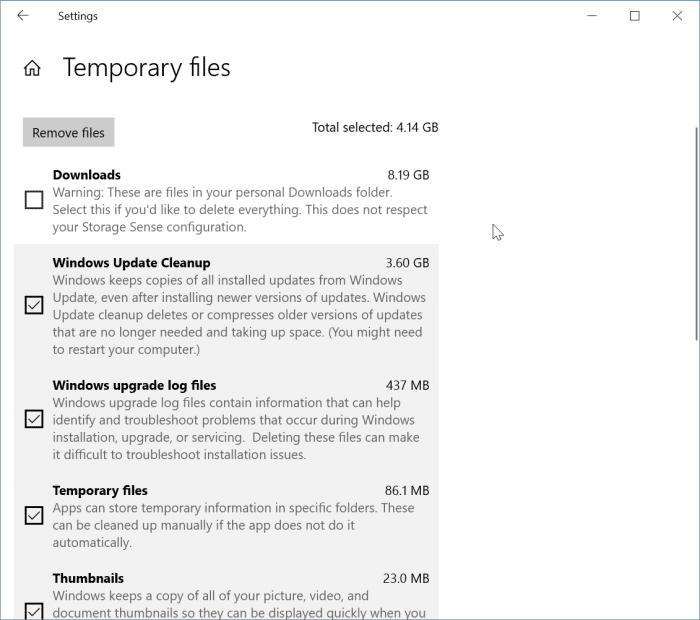Go back with the arrow icon
The width and height of the screenshot is (700, 620).
click(x=23, y=16)
